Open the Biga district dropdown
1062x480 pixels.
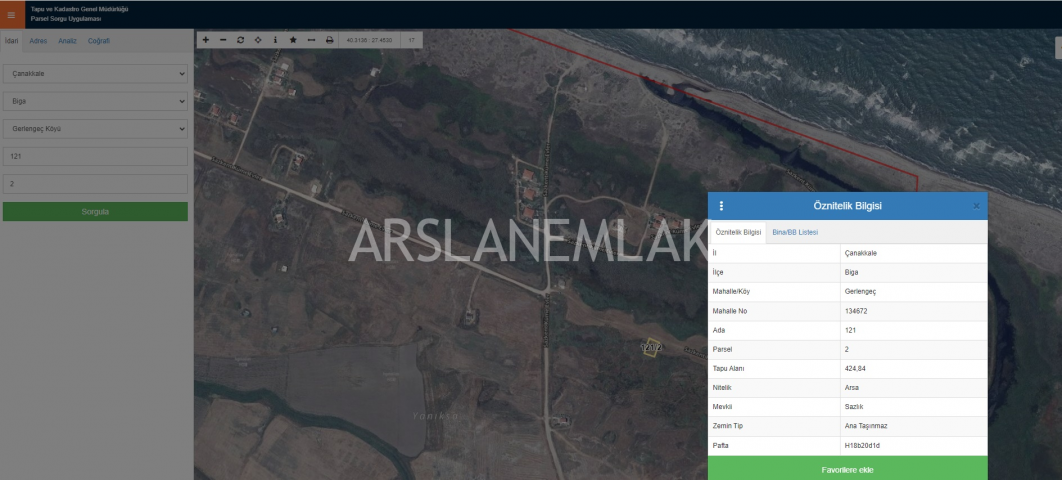click(95, 101)
